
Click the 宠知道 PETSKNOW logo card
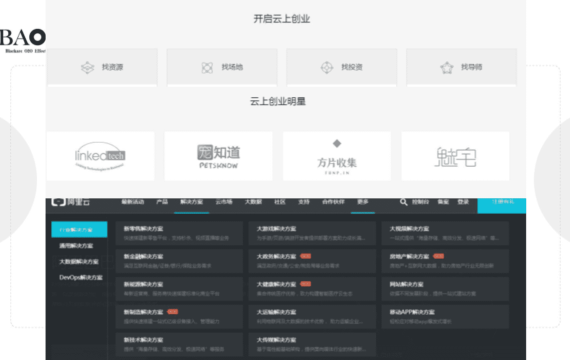pyautogui.click(x=218, y=156)
